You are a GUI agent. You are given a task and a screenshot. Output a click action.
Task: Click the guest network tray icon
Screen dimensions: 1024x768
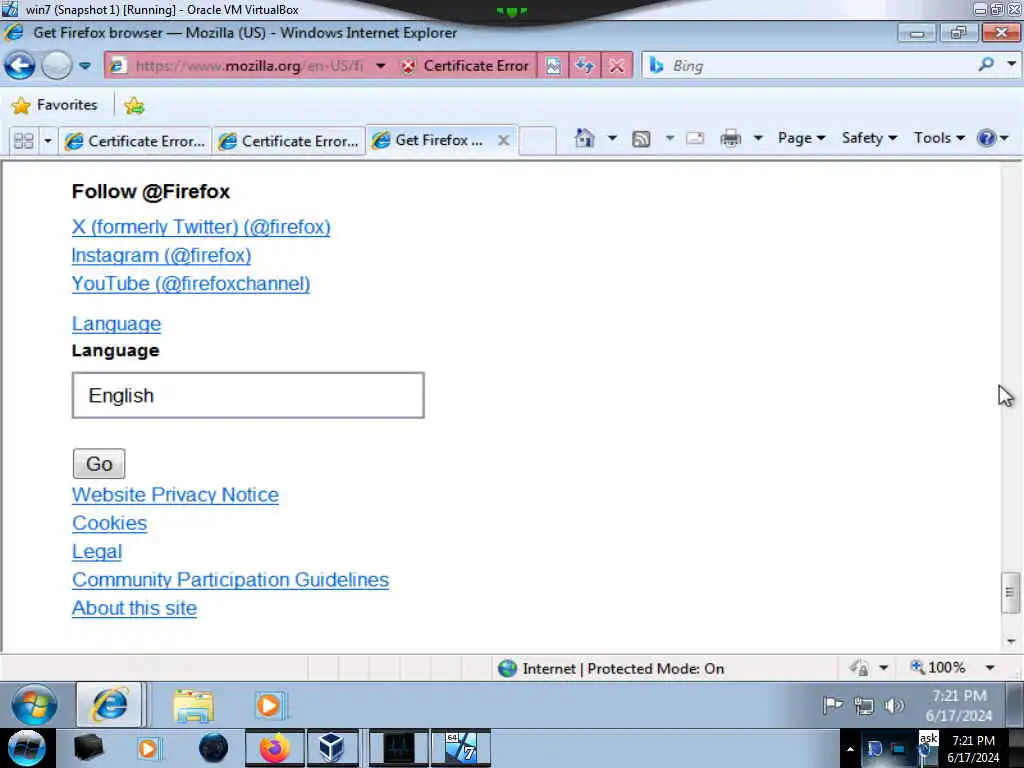tap(863, 706)
